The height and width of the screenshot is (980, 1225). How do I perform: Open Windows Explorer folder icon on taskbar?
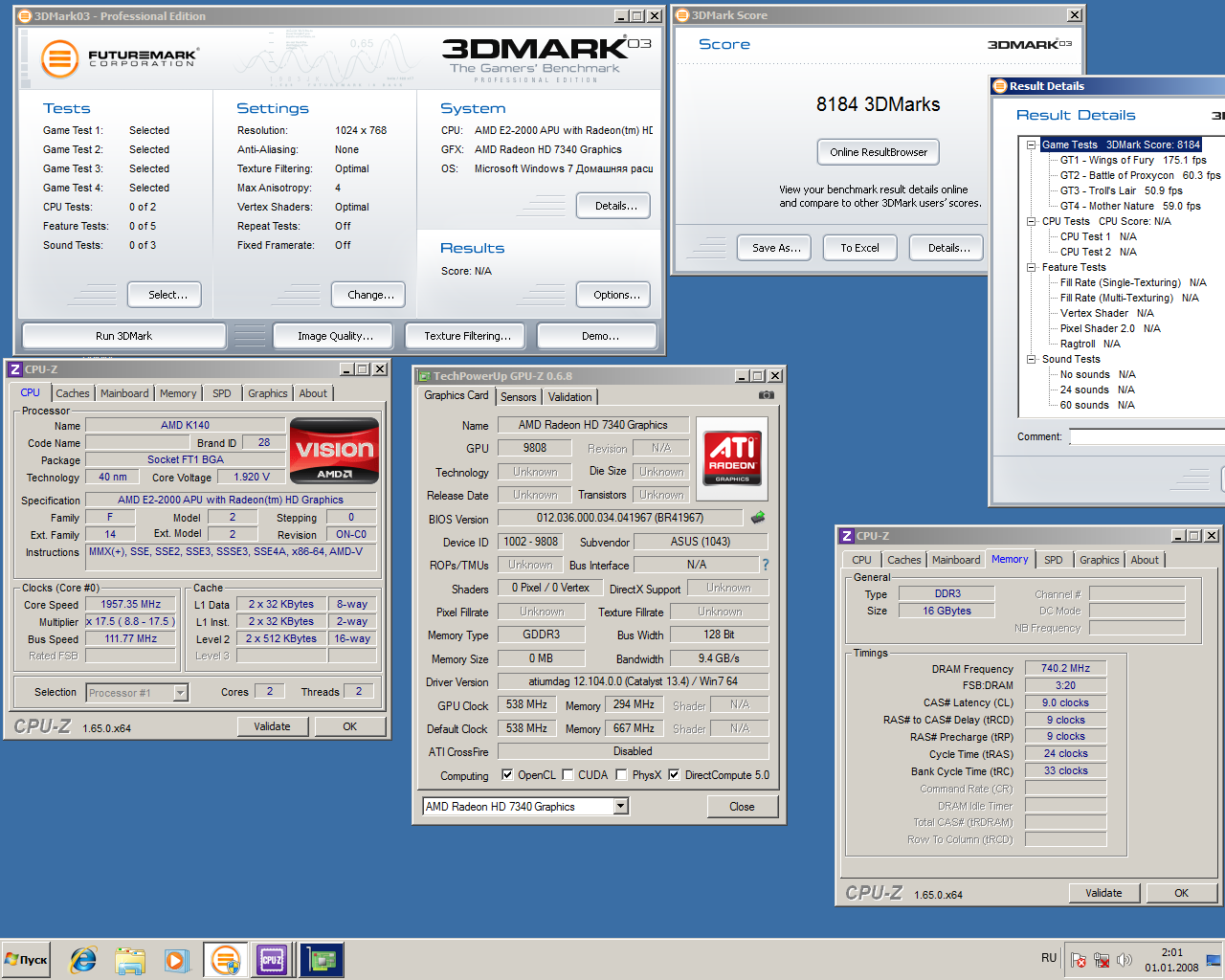pos(129,960)
